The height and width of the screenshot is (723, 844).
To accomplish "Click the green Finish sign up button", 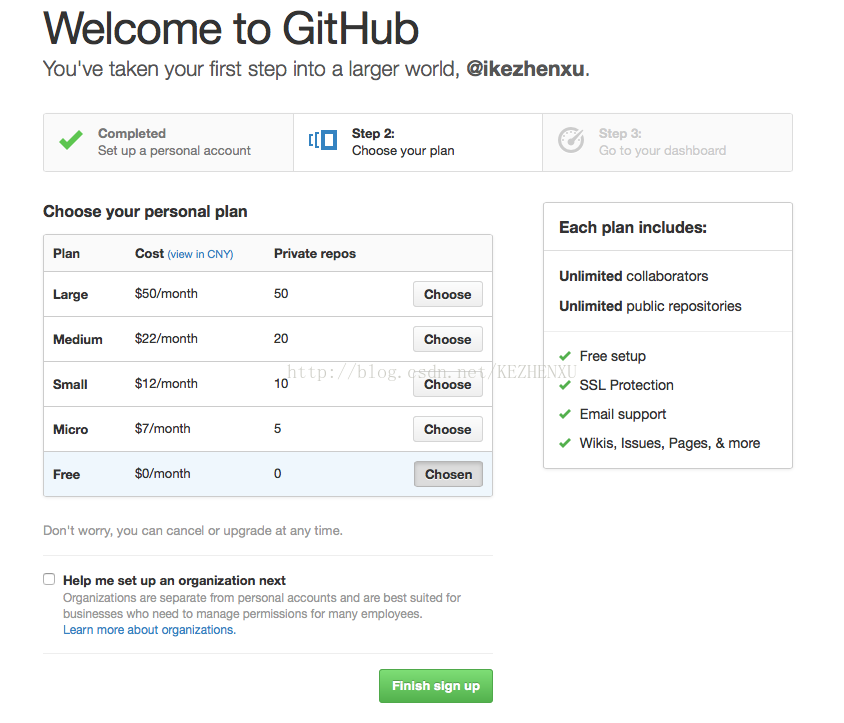I will 436,686.
